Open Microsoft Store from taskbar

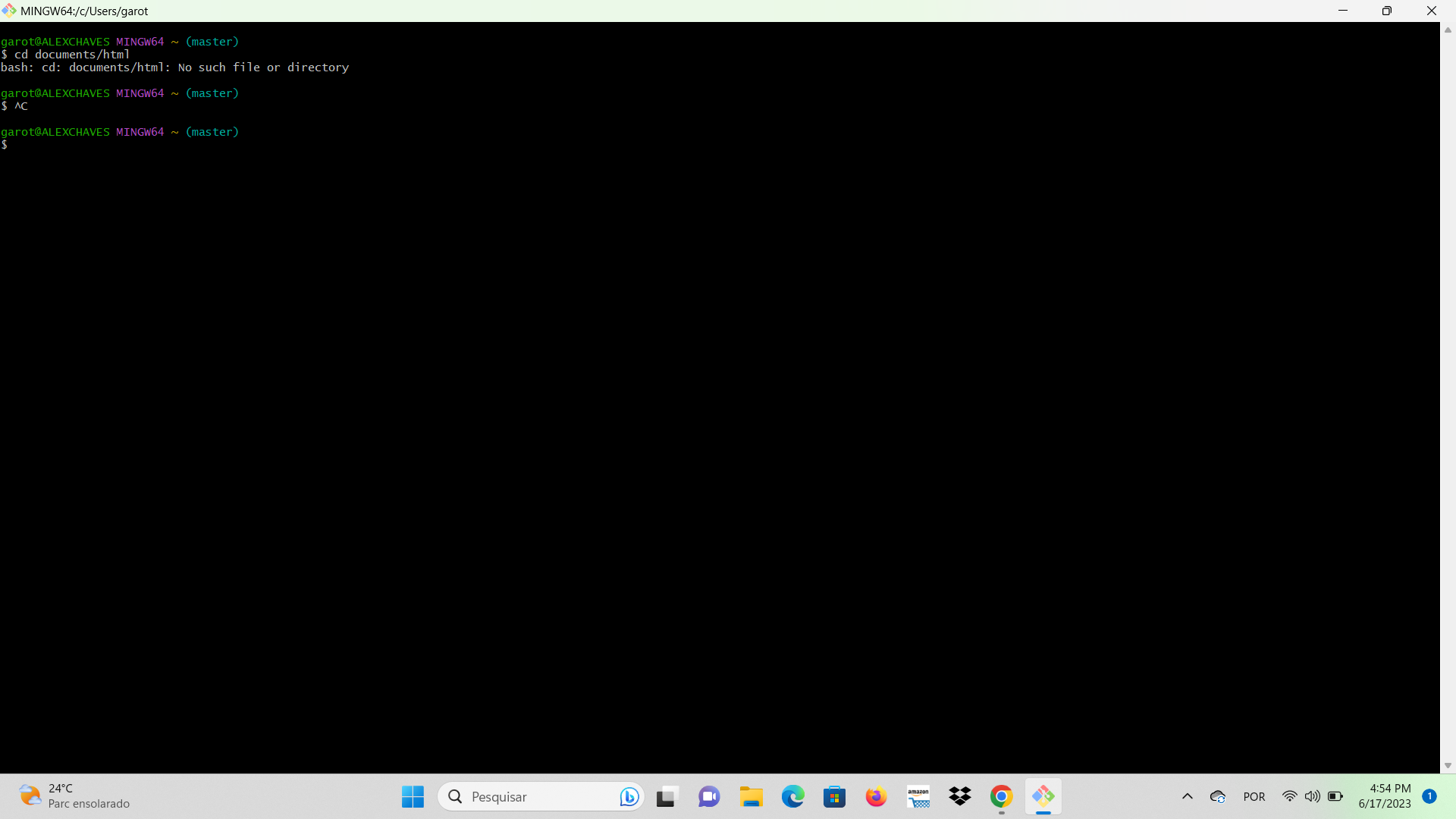pyautogui.click(x=835, y=796)
